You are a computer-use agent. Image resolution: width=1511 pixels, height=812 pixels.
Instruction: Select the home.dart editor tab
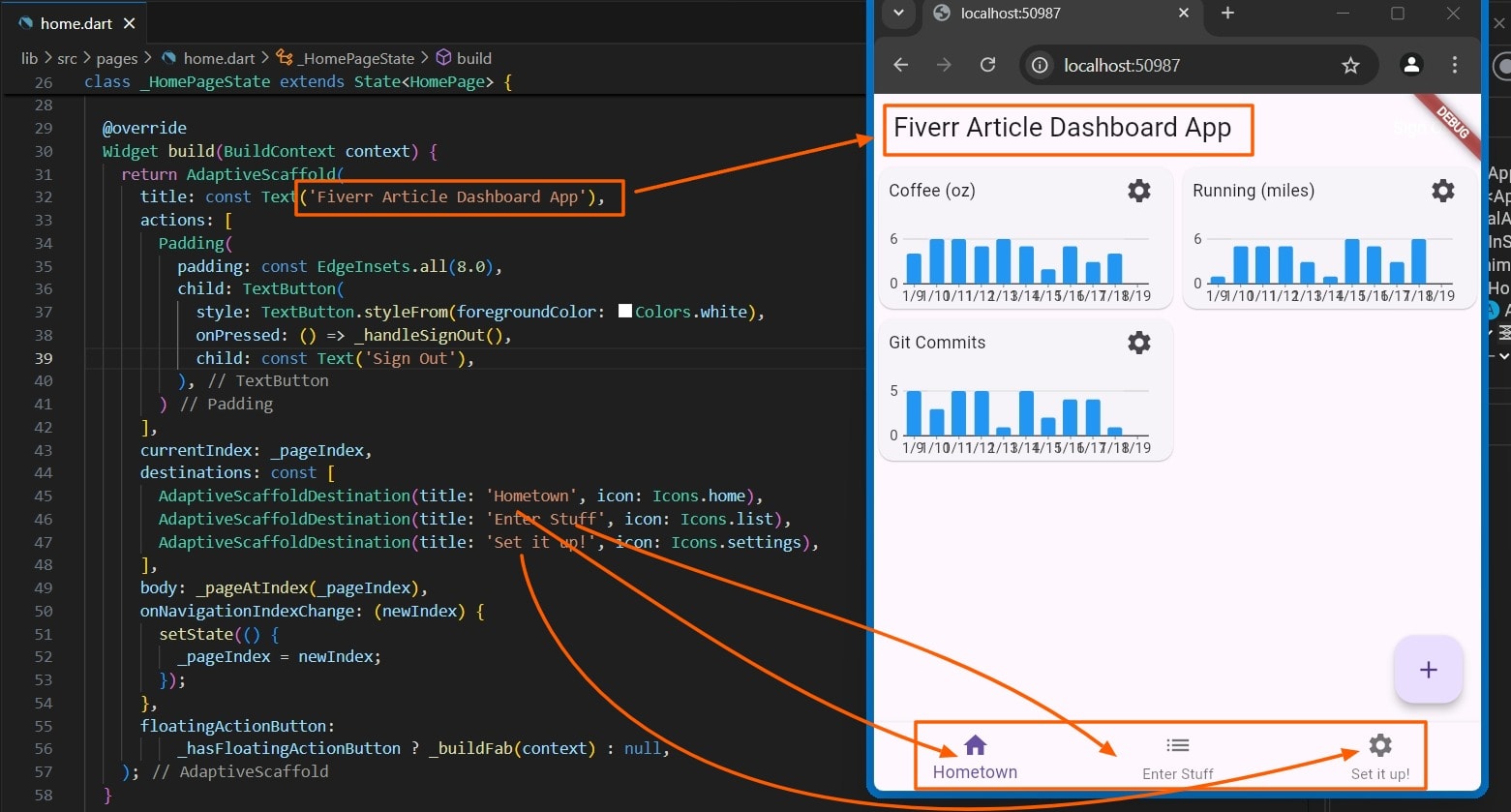76,23
